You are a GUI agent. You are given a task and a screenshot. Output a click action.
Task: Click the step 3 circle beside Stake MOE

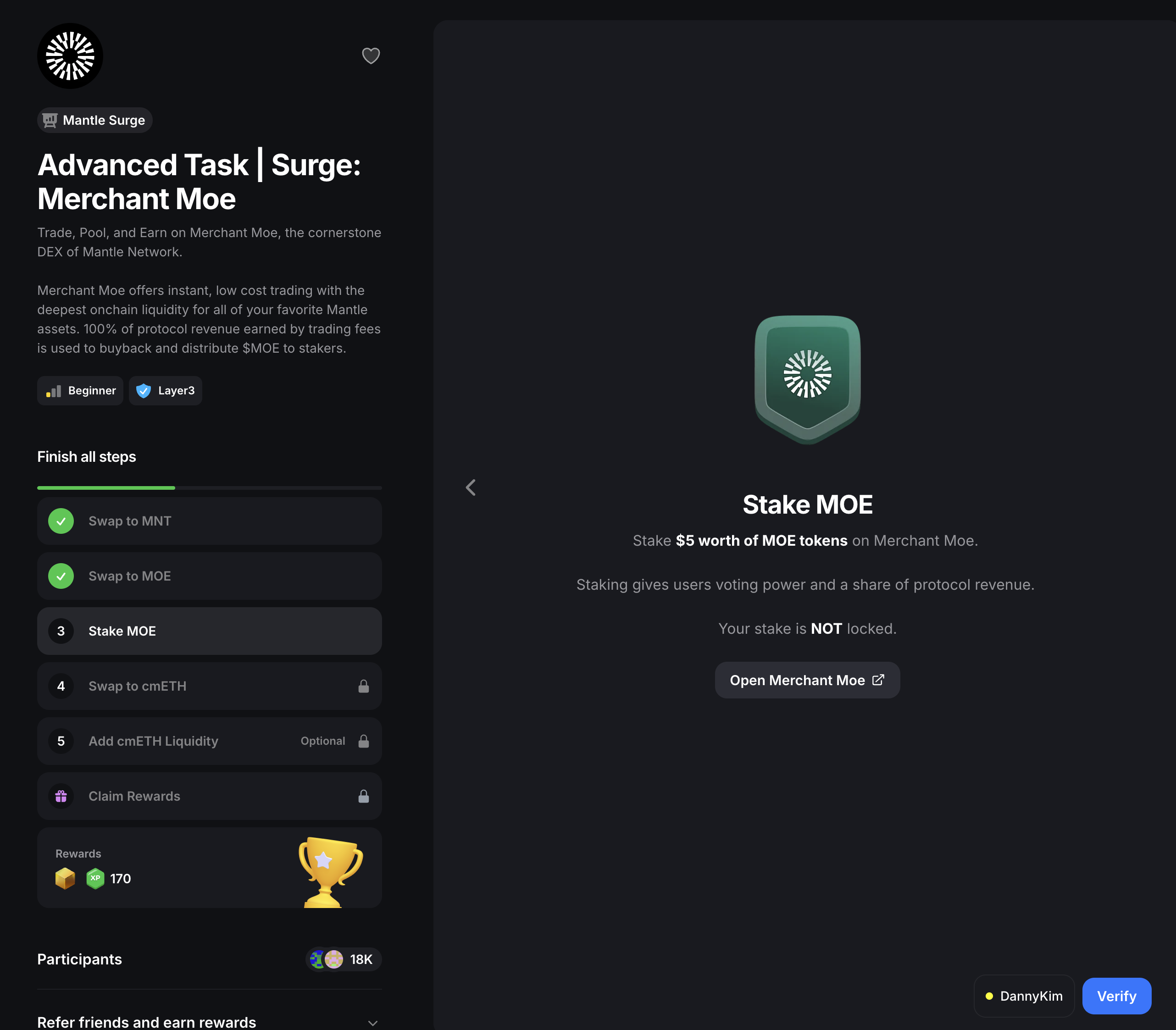tap(61, 631)
